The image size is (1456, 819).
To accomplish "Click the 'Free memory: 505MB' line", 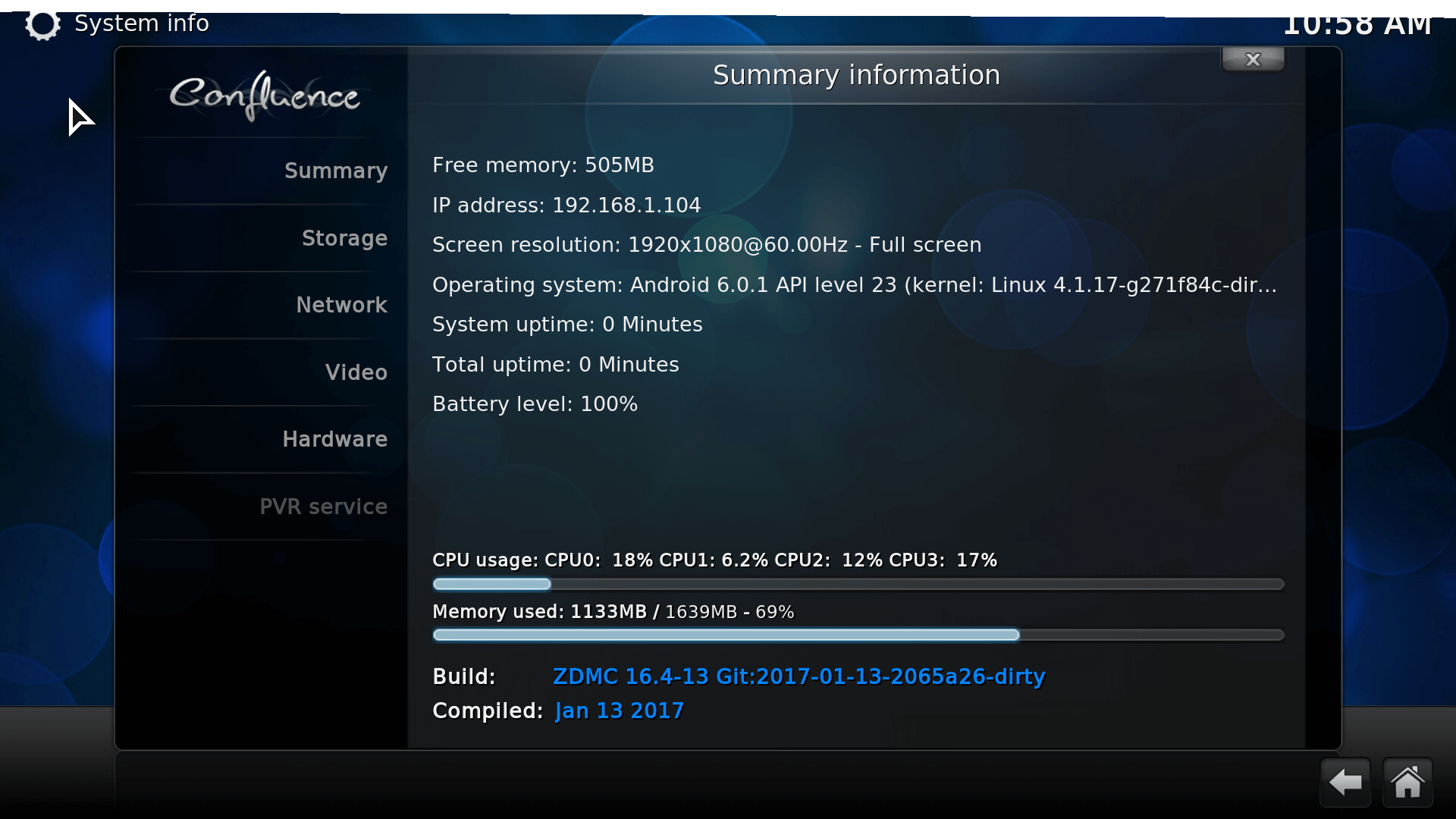I will [x=543, y=165].
